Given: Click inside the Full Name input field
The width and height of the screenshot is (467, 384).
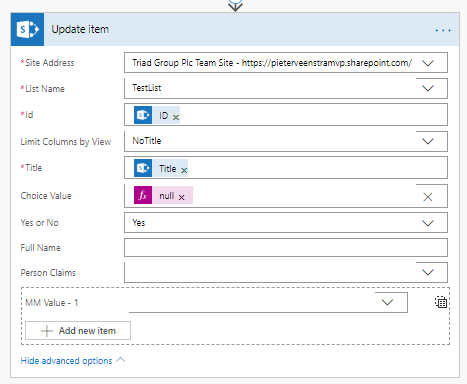Looking at the screenshot, I should pos(286,248).
